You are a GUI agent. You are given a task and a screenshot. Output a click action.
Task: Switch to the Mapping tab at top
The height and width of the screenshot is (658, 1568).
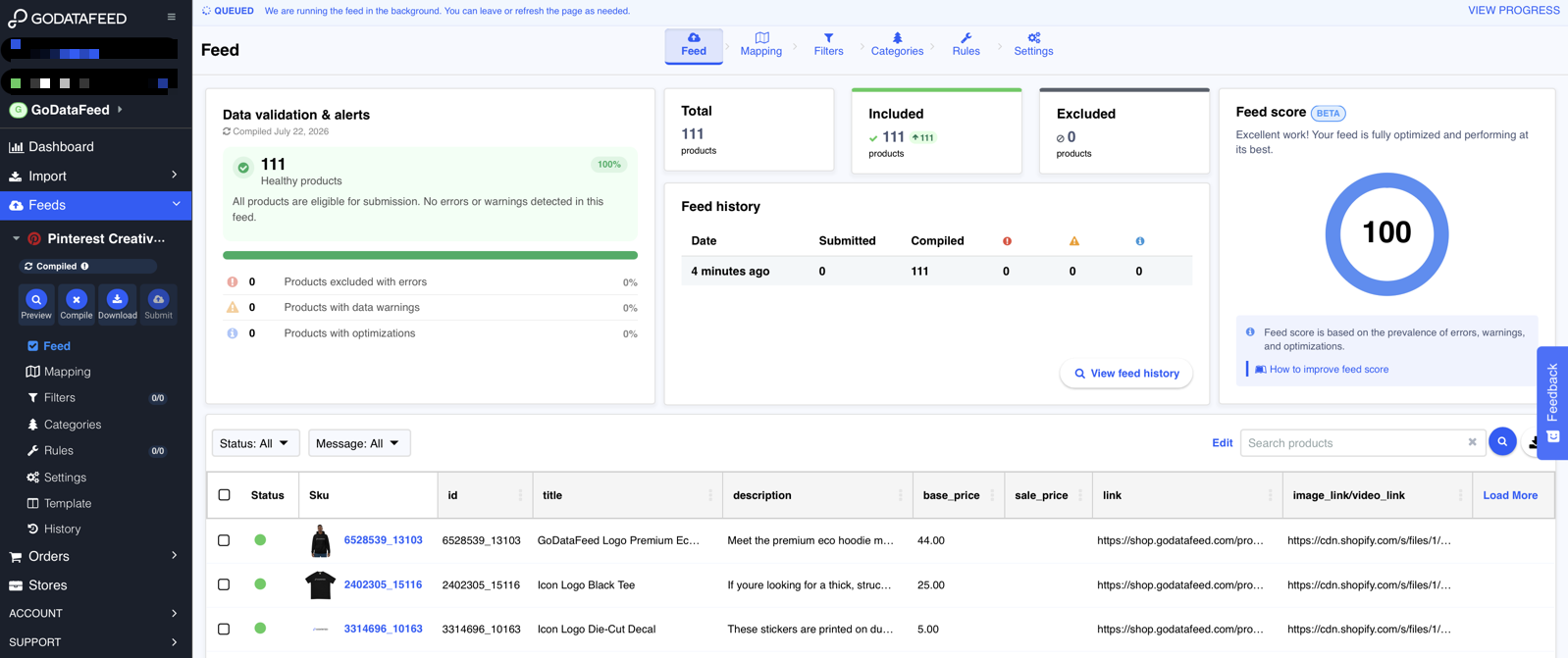coord(761,45)
